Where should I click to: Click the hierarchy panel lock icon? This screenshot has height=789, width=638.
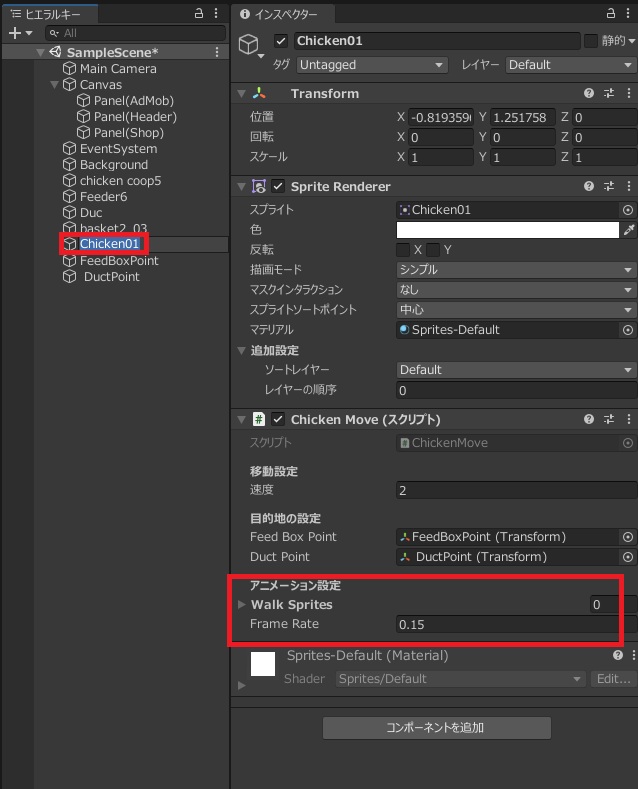pos(198,13)
